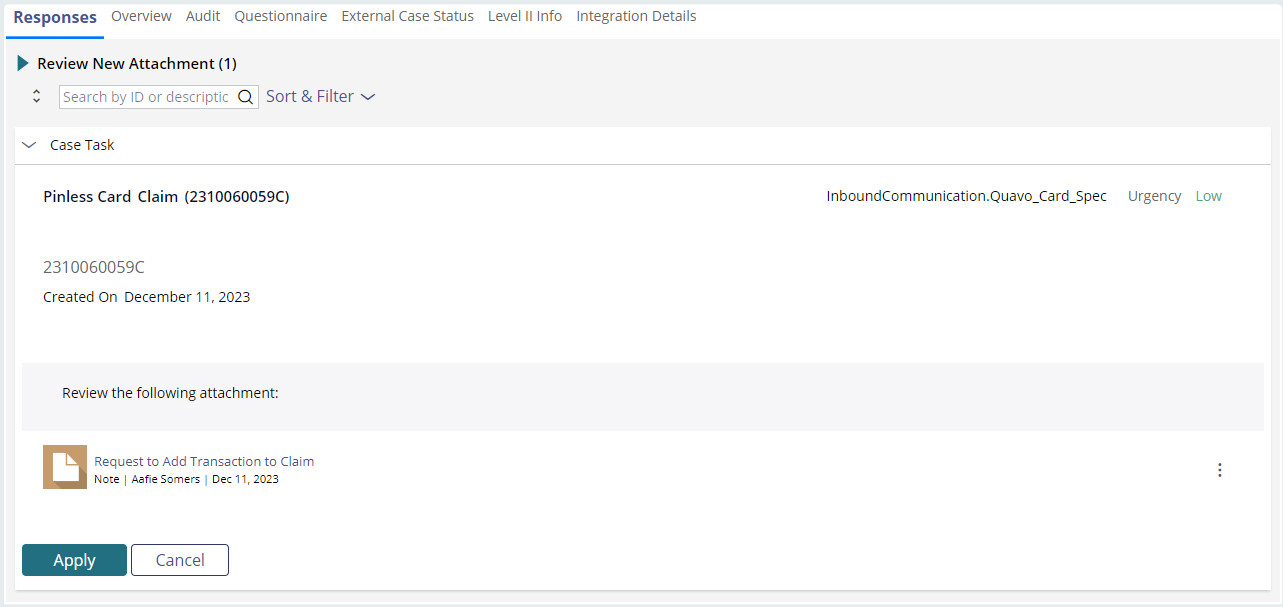Click the attachment note document icon
The width and height of the screenshot is (1283, 607).
[65, 467]
